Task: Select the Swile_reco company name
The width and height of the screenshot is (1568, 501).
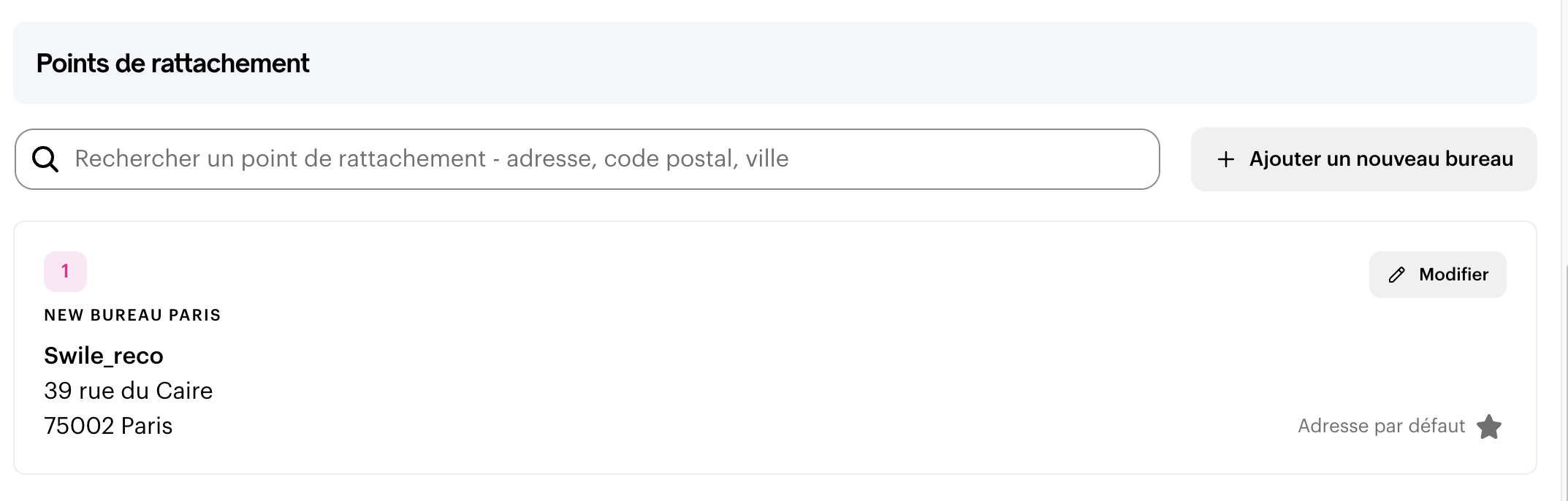Action: point(104,356)
